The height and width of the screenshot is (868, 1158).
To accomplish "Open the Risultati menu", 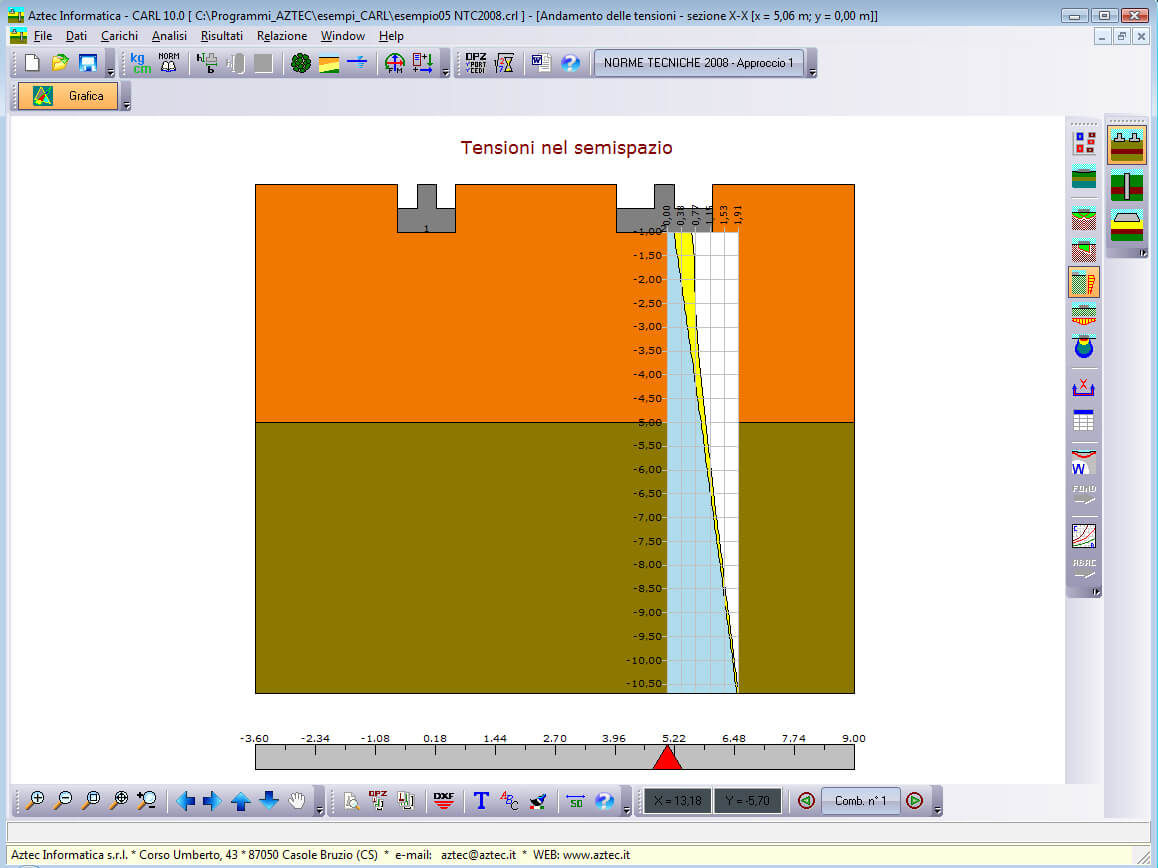I will coord(221,36).
